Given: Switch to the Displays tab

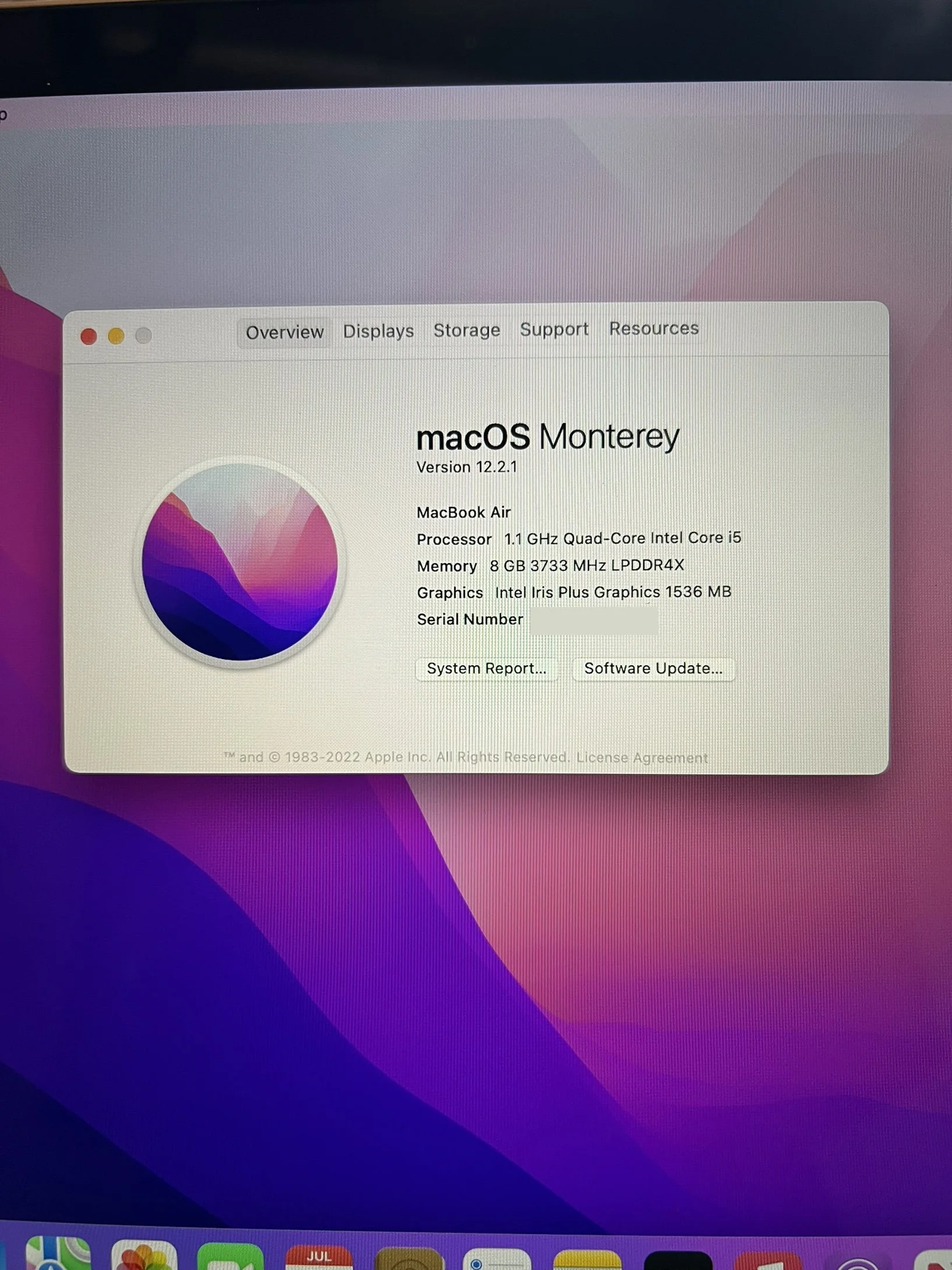Looking at the screenshot, I should 378,331.
